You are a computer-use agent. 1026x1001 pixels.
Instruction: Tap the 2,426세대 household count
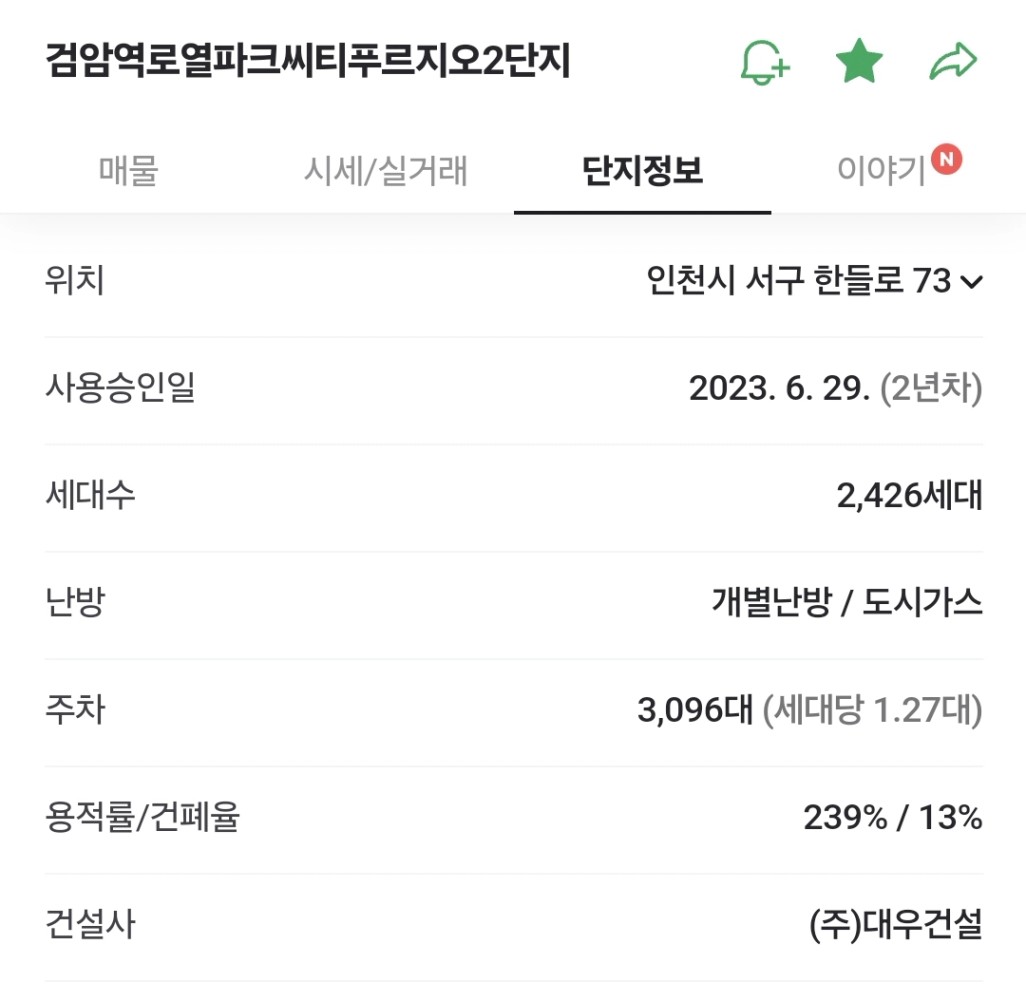pyautogui.click(x=910, y=495)
